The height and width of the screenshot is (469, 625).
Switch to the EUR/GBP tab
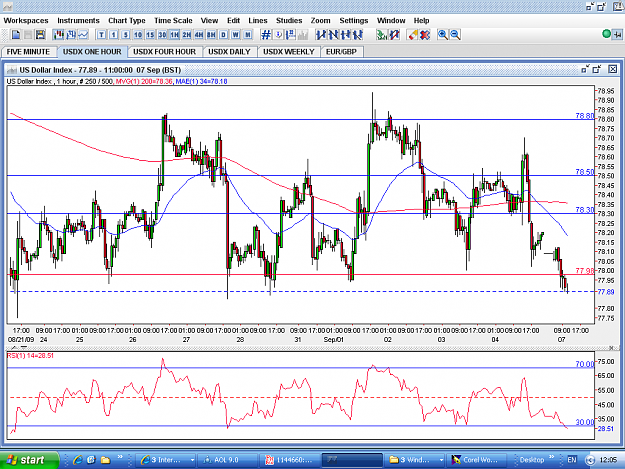[x=341, y=52]
